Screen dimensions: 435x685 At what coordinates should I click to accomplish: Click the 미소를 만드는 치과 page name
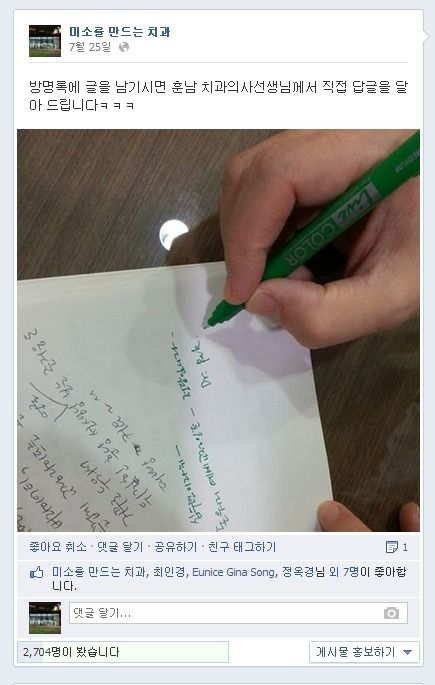click(x=119, y=32)
